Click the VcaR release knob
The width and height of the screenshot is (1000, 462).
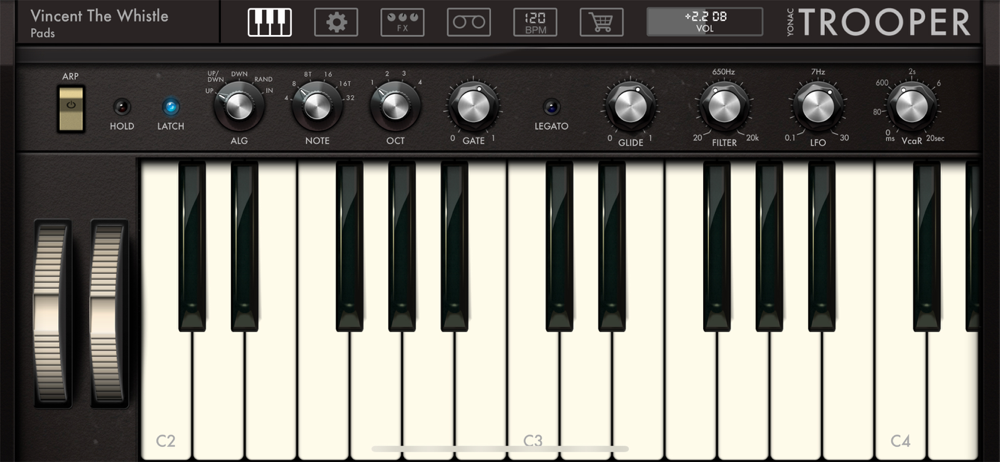tap(912, 106)
